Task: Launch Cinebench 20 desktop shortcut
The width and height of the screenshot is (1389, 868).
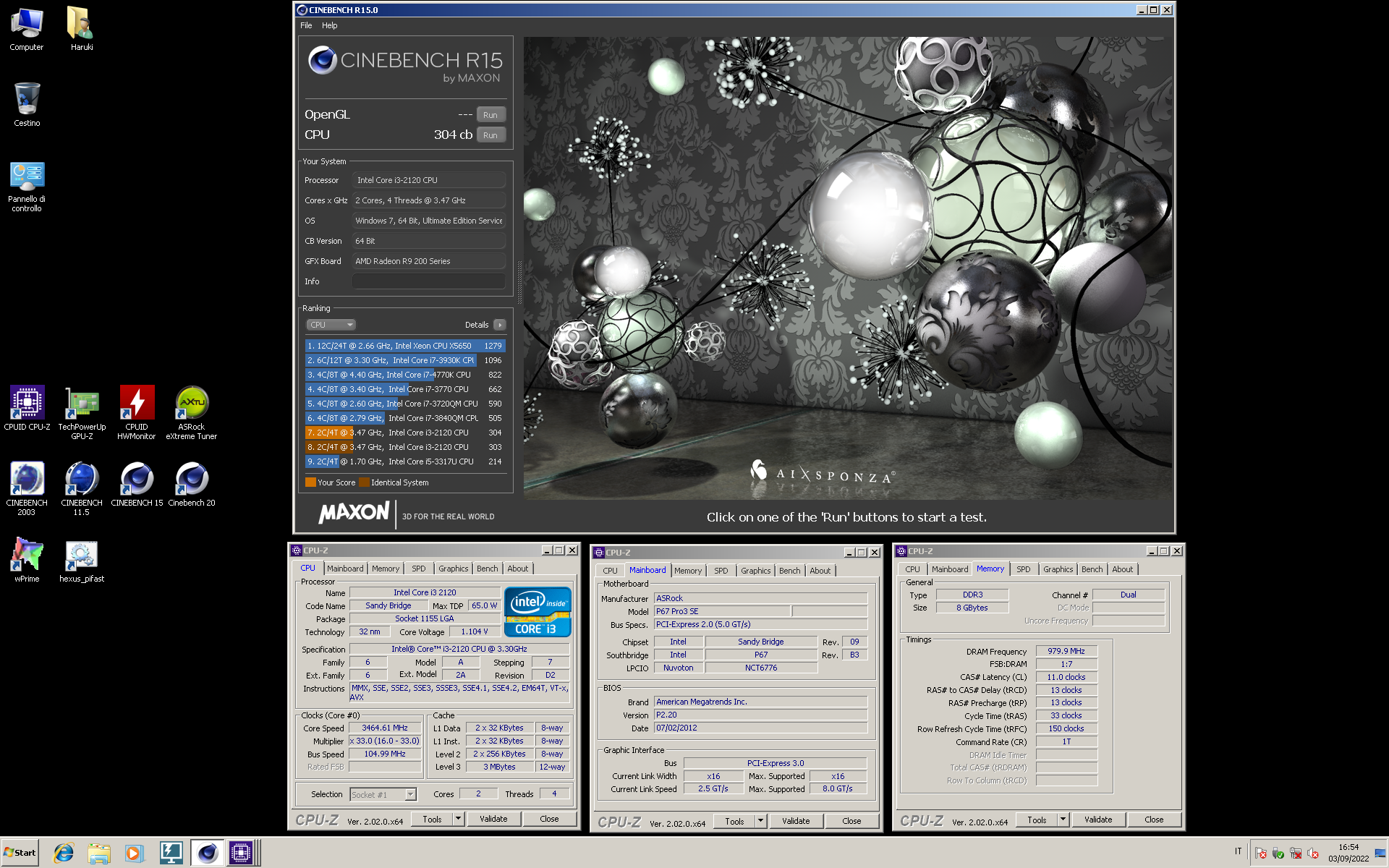Action: (x=192, y=485)
